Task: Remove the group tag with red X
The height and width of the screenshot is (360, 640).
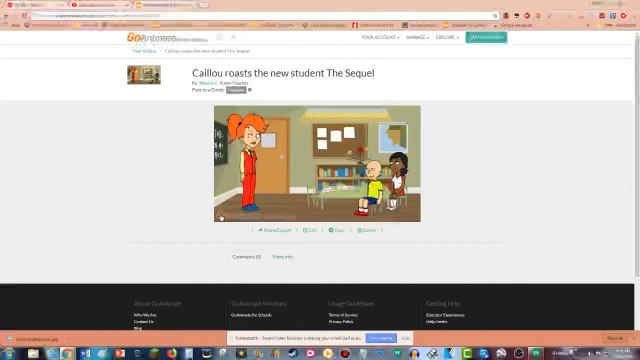Action: [249, 90]
